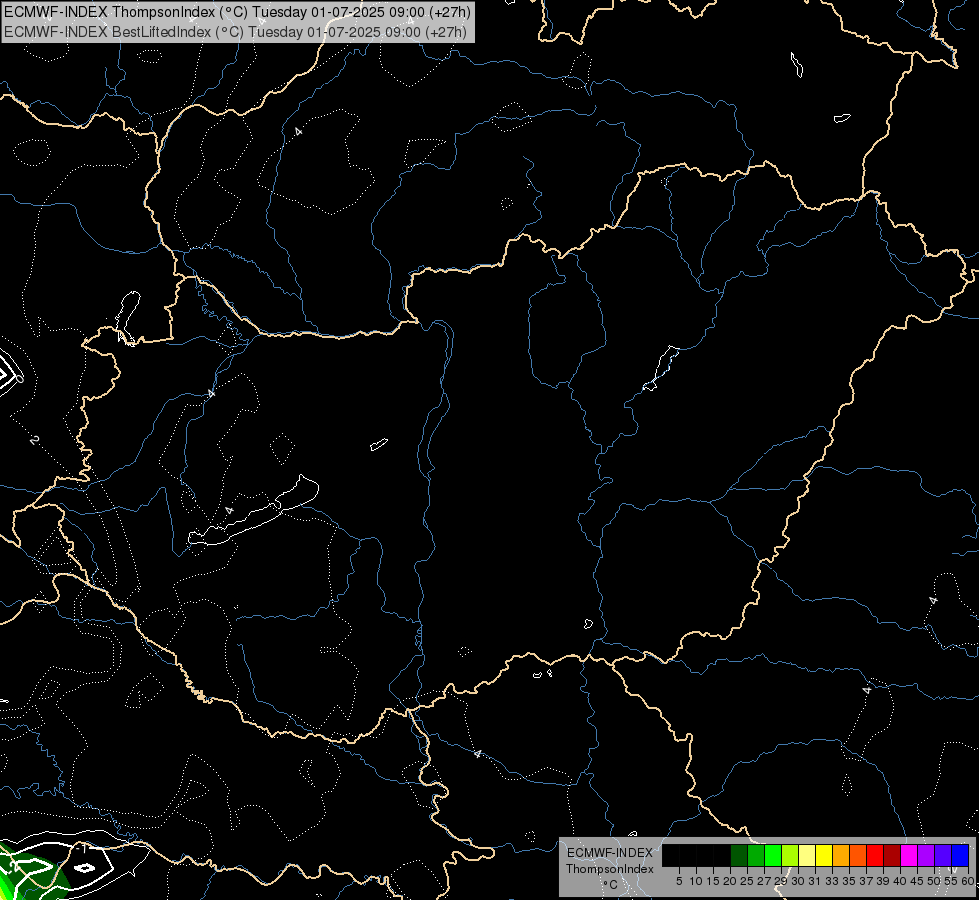
Task: Click the large elongated lake outline on the map
Action: point(253,512)
